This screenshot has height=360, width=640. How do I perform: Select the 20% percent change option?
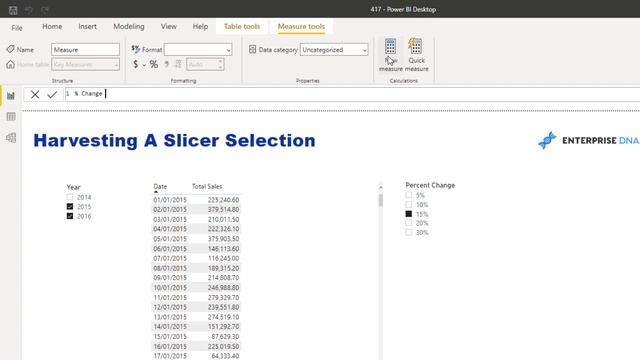(x=409, y=223)
